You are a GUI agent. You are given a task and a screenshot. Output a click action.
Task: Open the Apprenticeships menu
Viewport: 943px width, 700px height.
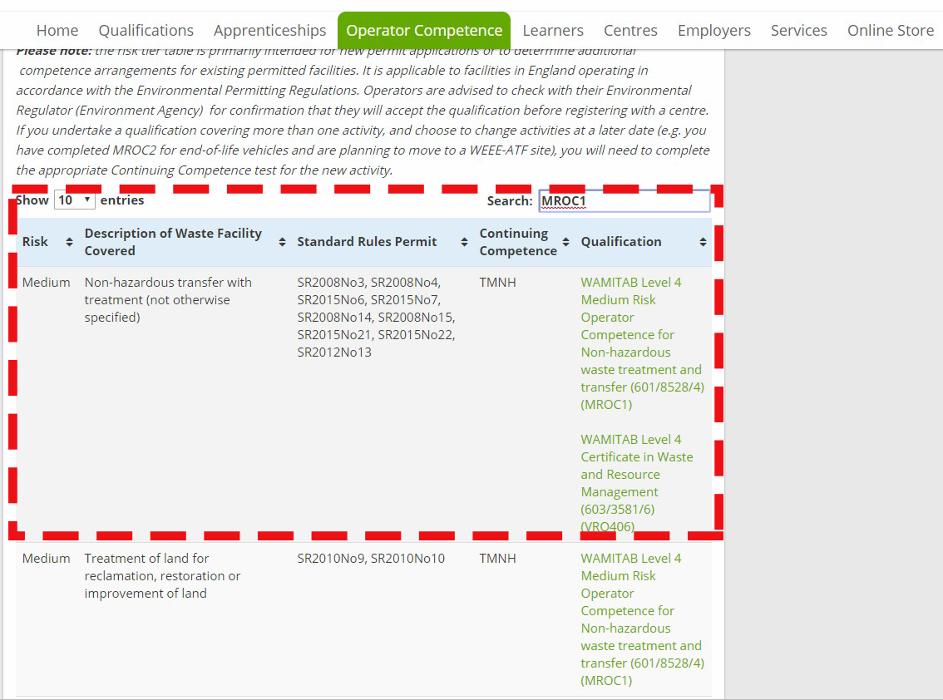pos(270,30)
